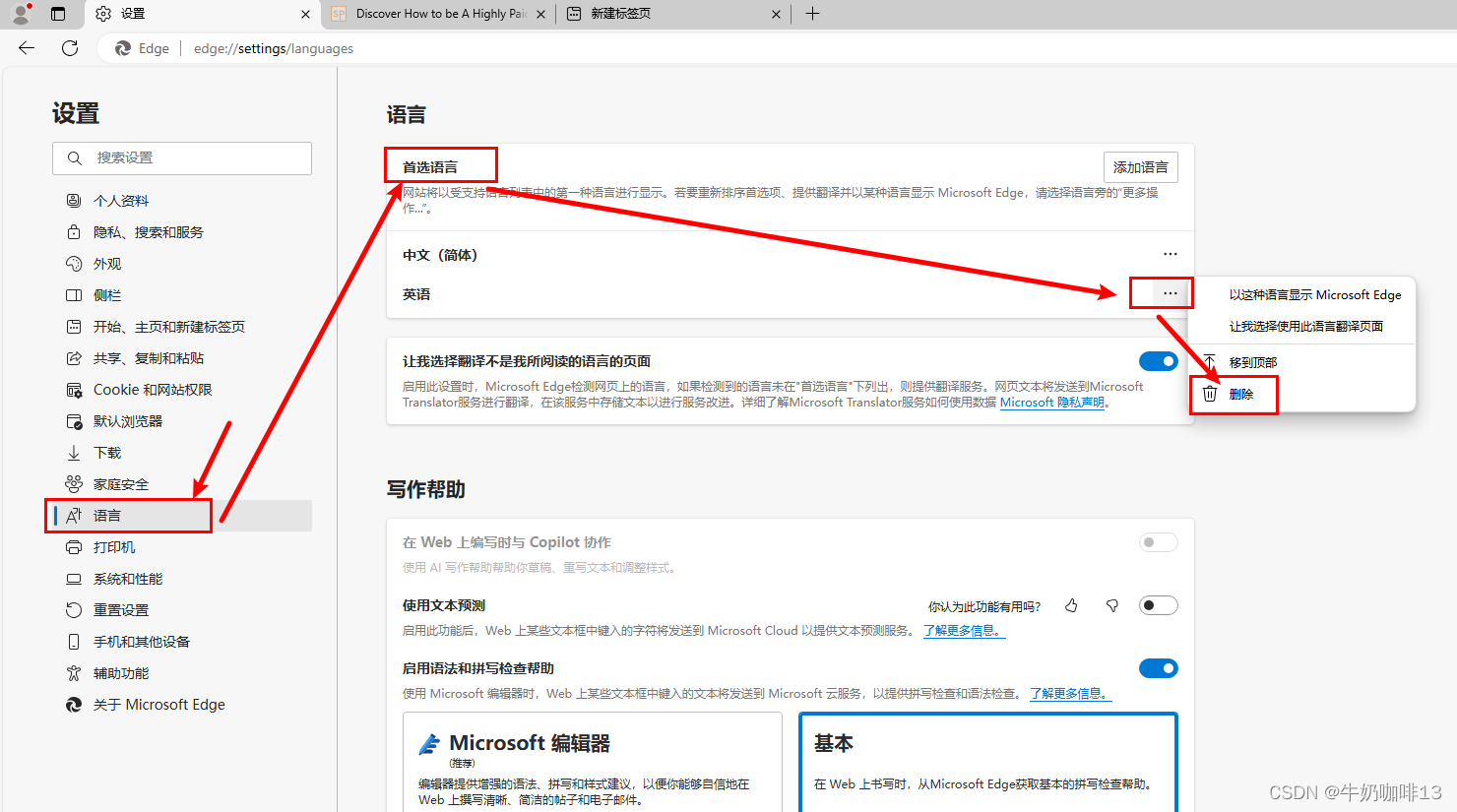The width and height of the screenshot is (1457, 812).
Task: Open 隐私、搜索和服务 lock icon
Action: [74, 232]
